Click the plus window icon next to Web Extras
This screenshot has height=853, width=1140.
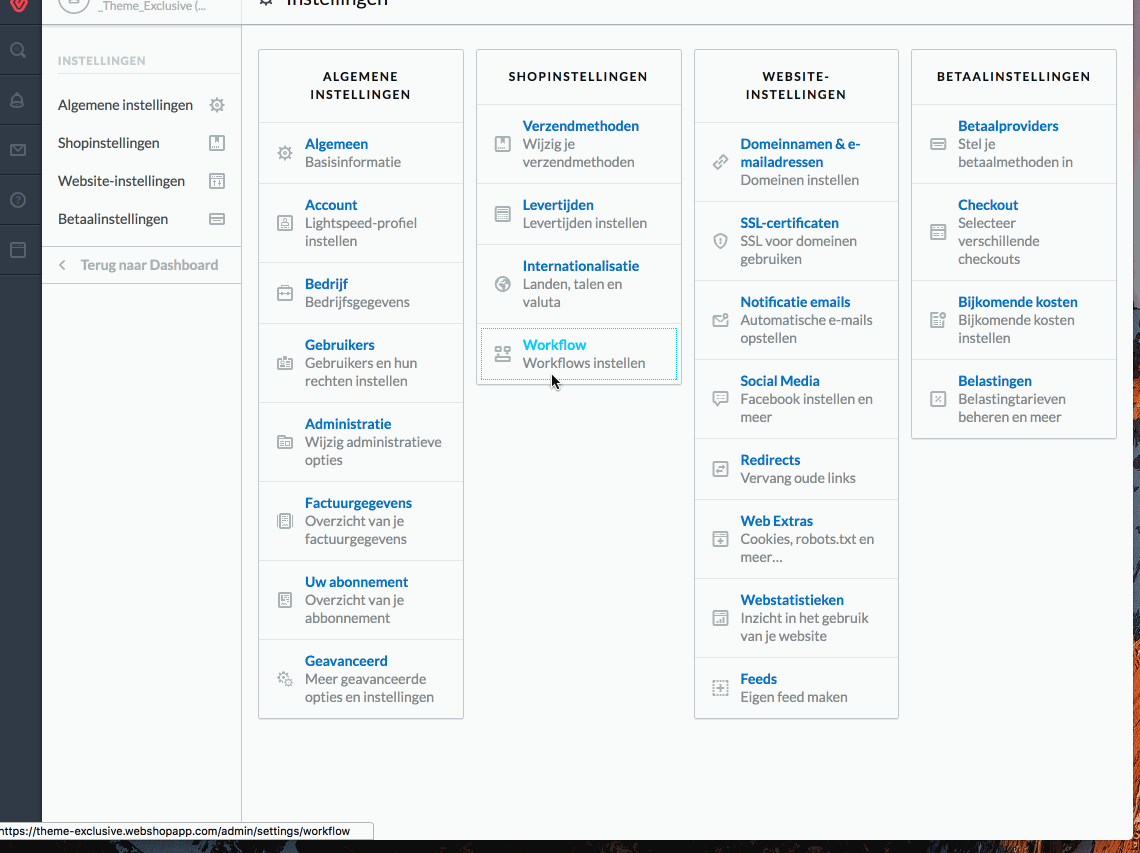[720, 539]
